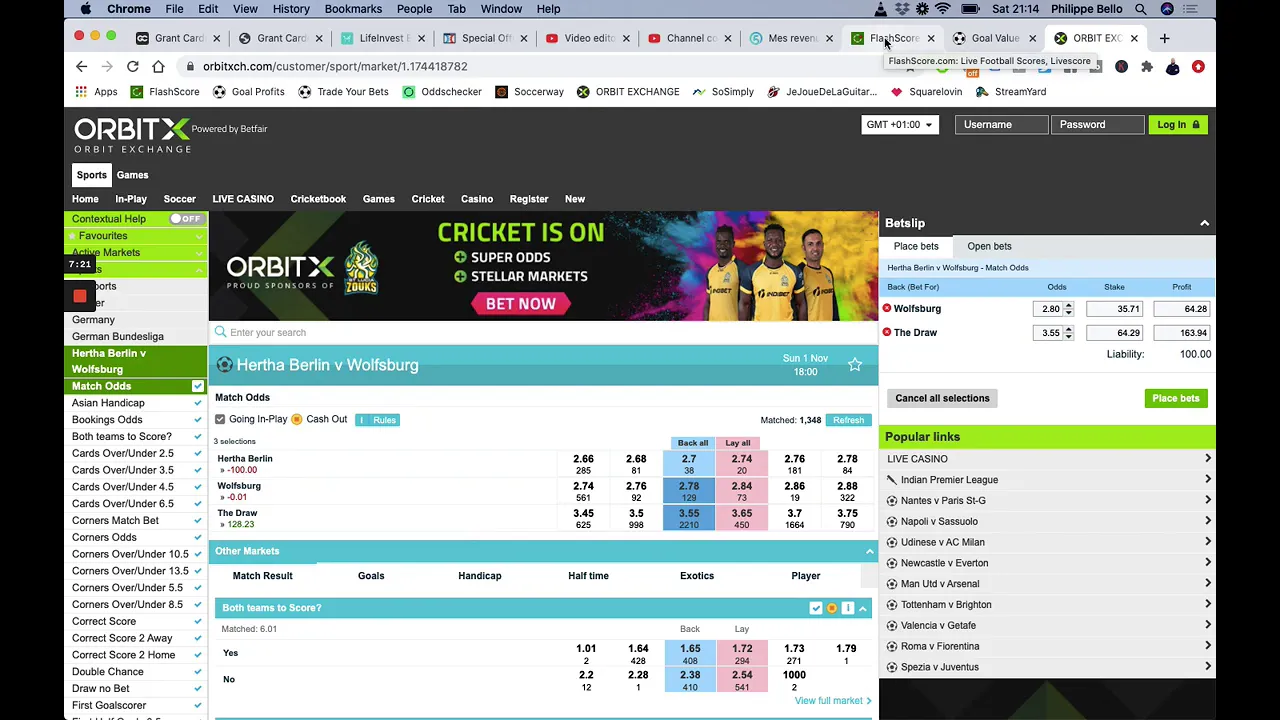Image resolution: width=1280 pixels, height=720 pixels.
Task: Stop the red screen recording button
Action: pos(80,296)
